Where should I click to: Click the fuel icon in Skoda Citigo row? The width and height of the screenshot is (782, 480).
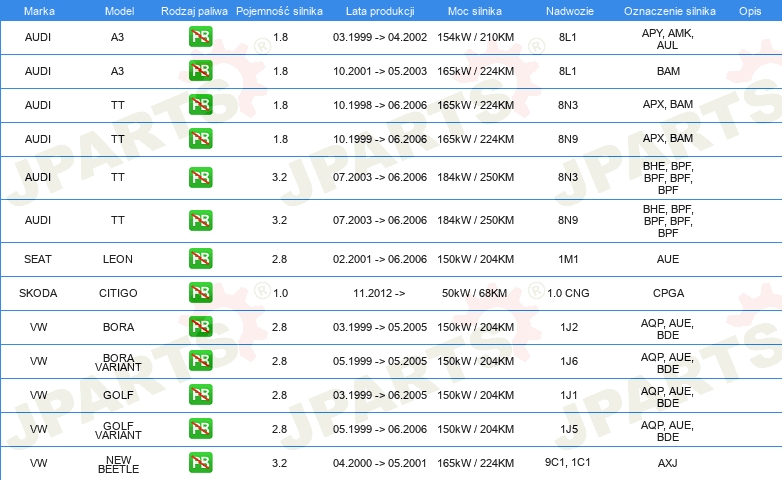200,292
